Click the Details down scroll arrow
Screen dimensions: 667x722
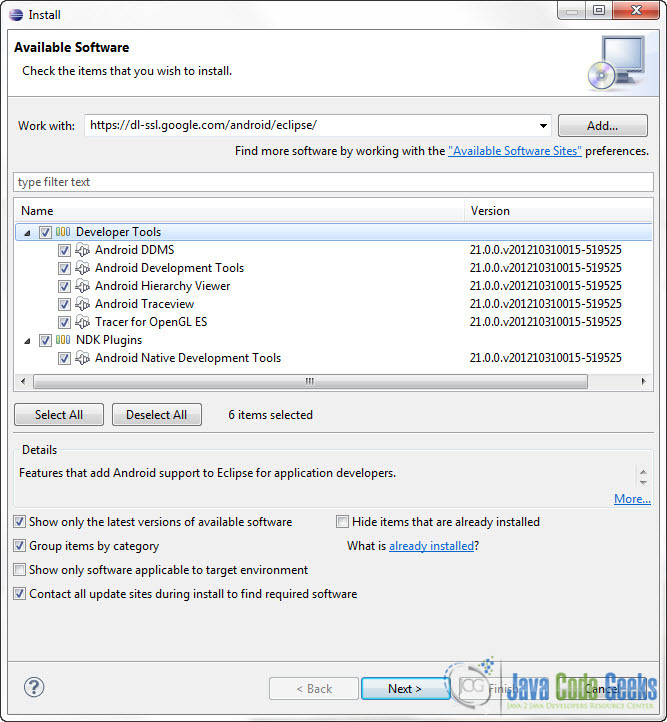644,483
